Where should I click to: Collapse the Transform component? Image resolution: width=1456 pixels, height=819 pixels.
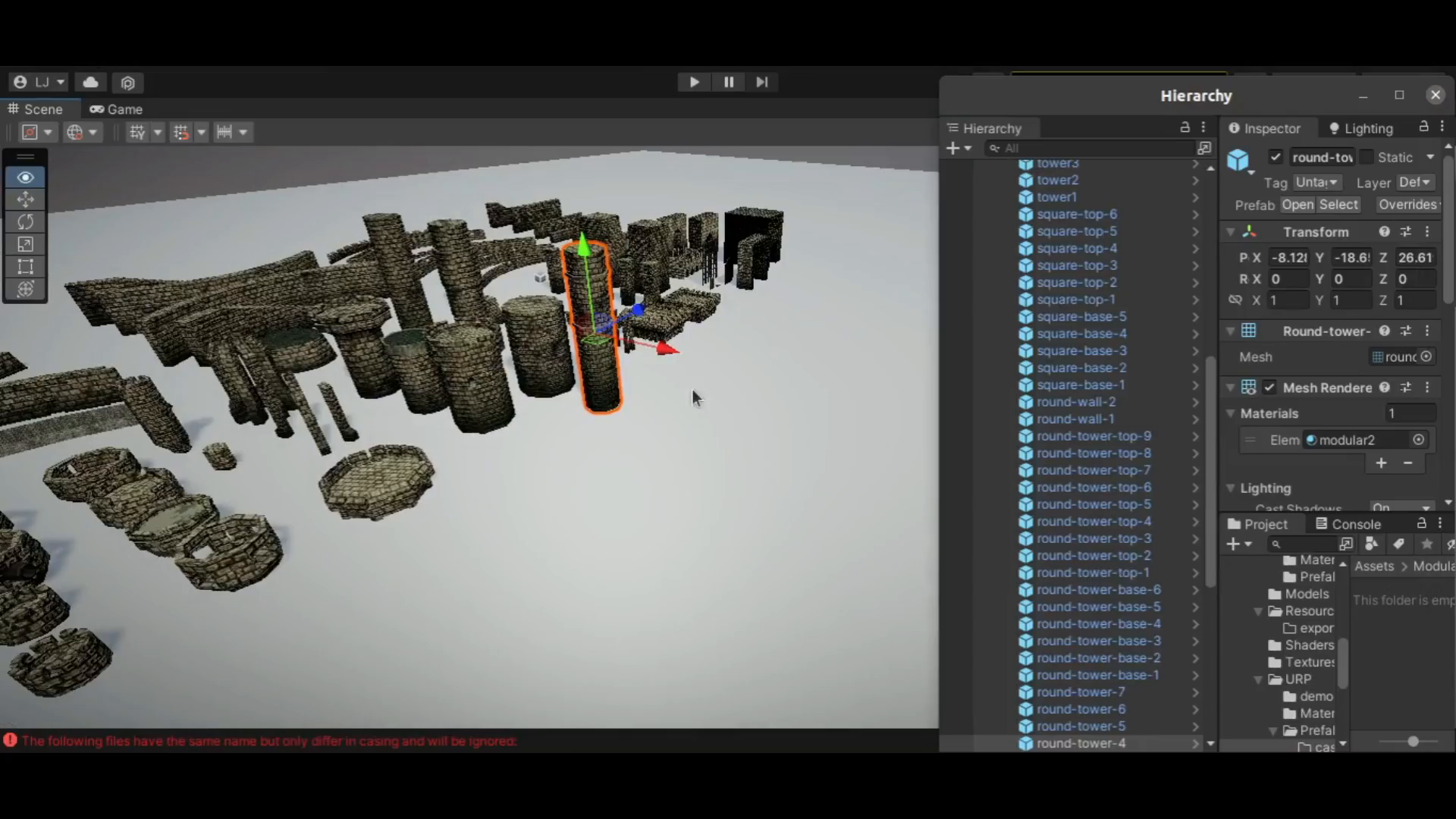click(1230, 232)
